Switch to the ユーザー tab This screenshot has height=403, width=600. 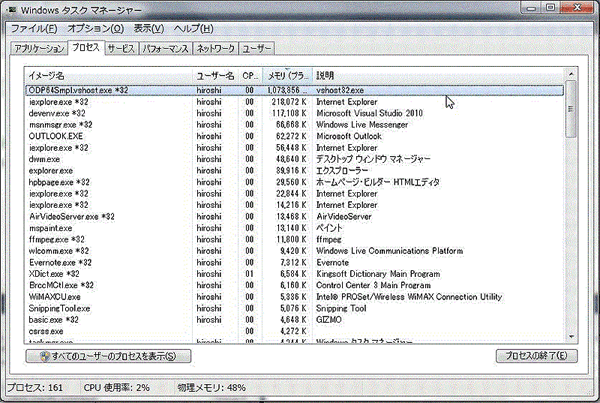coord(257,49)
